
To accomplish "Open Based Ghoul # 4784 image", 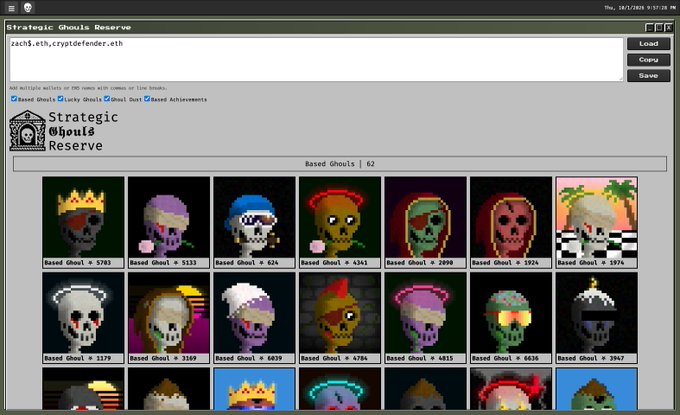I will coord(340,313).
